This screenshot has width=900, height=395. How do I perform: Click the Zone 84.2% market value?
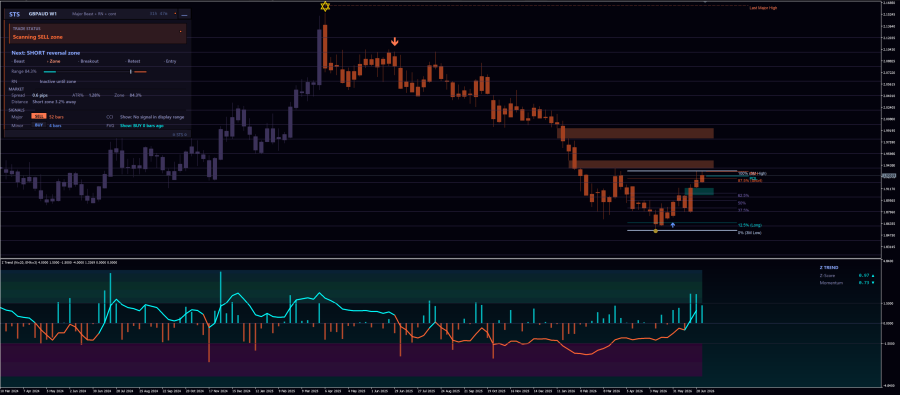pos(135,95)
